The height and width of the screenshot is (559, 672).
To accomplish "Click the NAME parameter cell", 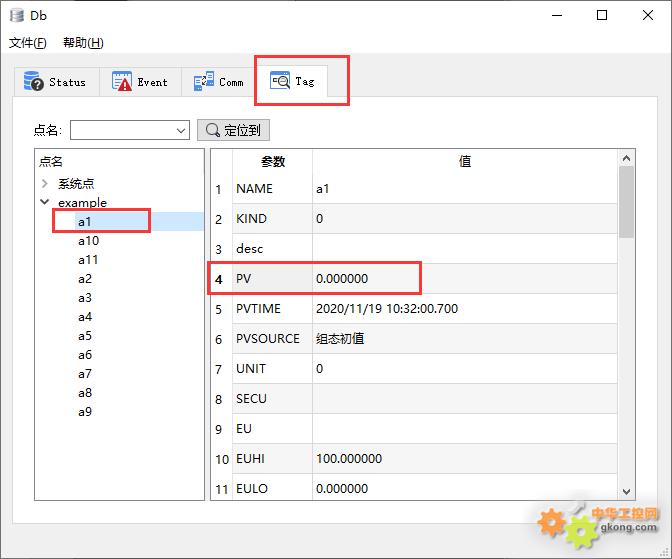I will [x=273, y=189].
